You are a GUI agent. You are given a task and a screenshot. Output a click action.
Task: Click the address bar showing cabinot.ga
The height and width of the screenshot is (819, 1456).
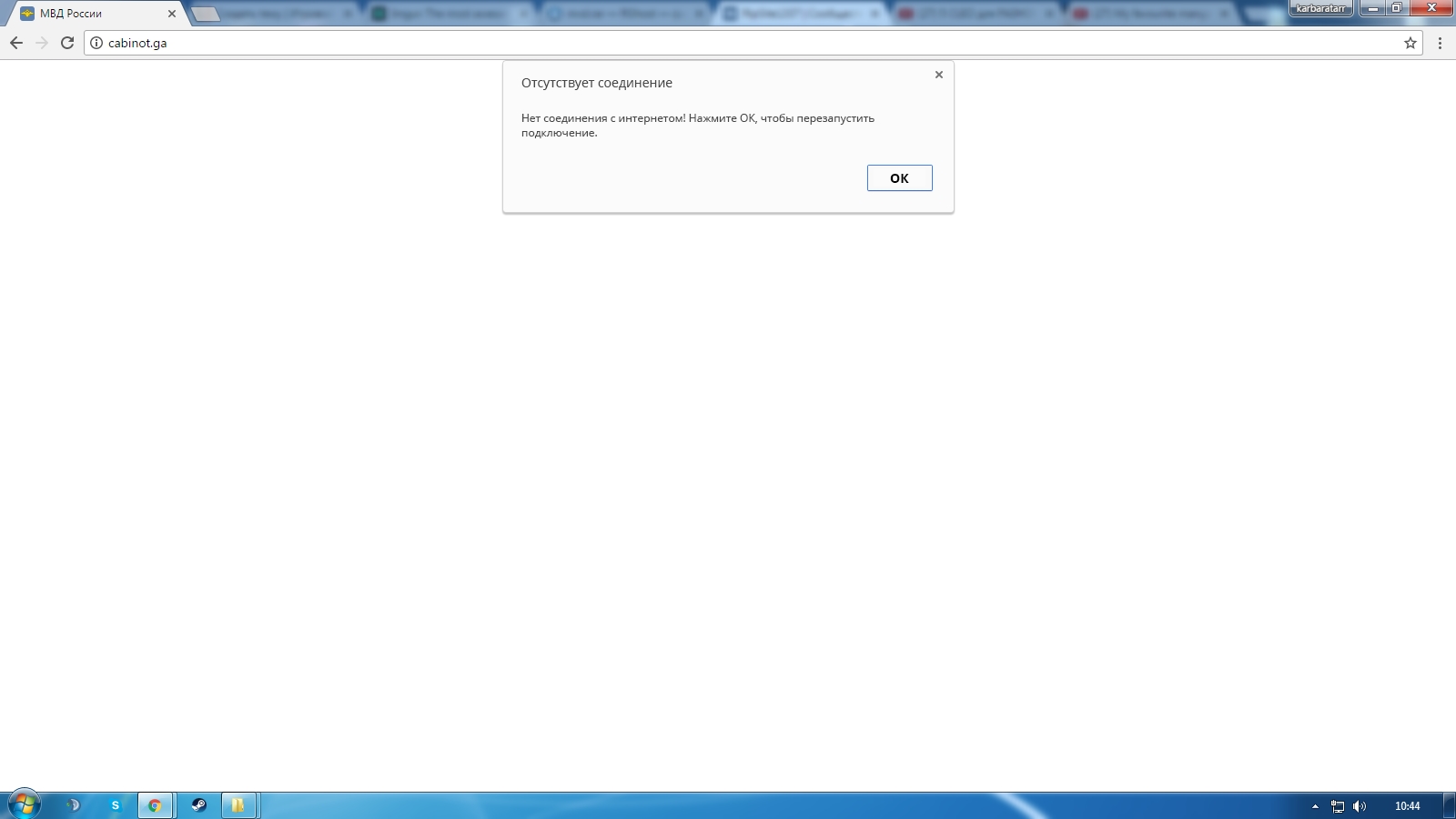(753, 43)
